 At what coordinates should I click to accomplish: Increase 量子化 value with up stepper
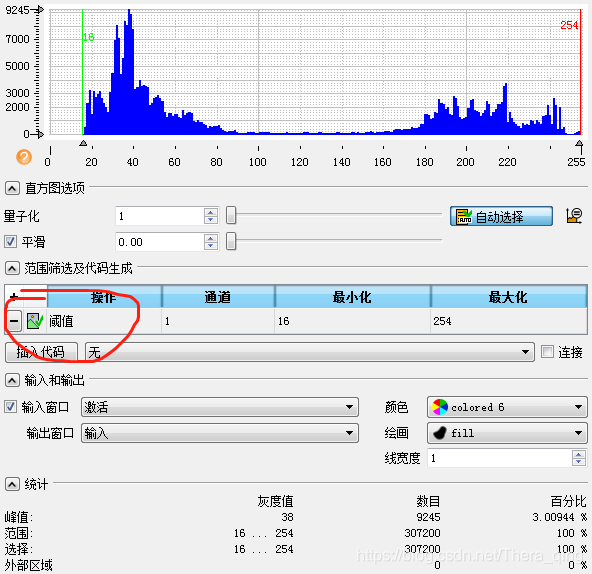click(x=211, y=212)
